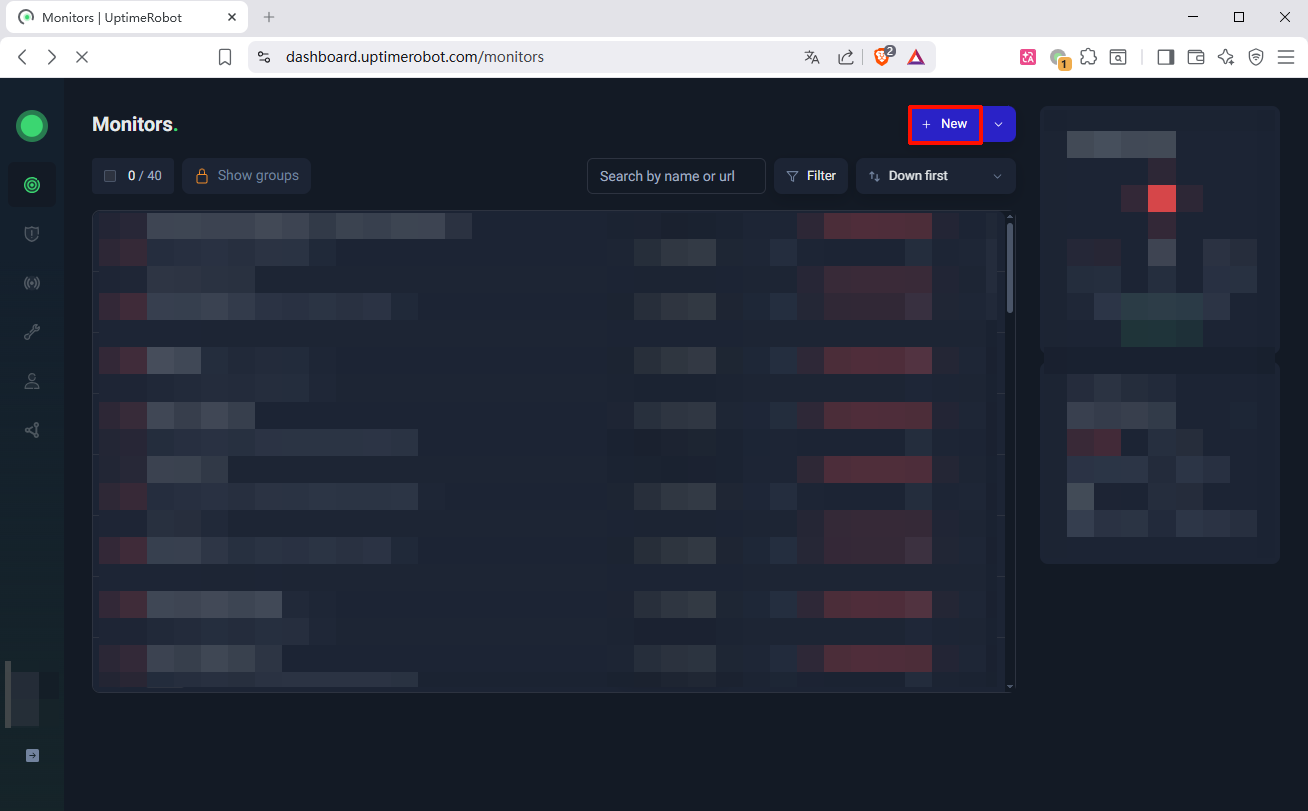The height and width of the screenshot is (811, 1308).
Task: Focus the Search by name or url field
Action: 676,176
